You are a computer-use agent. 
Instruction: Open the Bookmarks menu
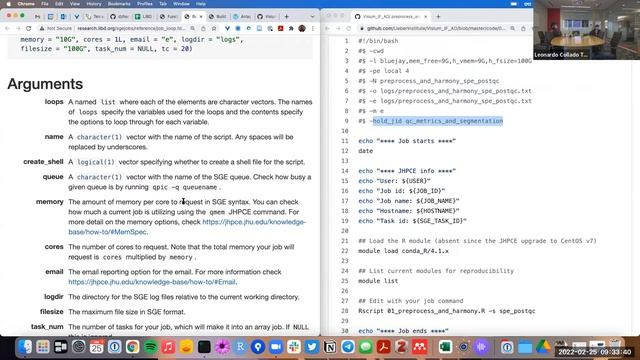tap(119, 4)
